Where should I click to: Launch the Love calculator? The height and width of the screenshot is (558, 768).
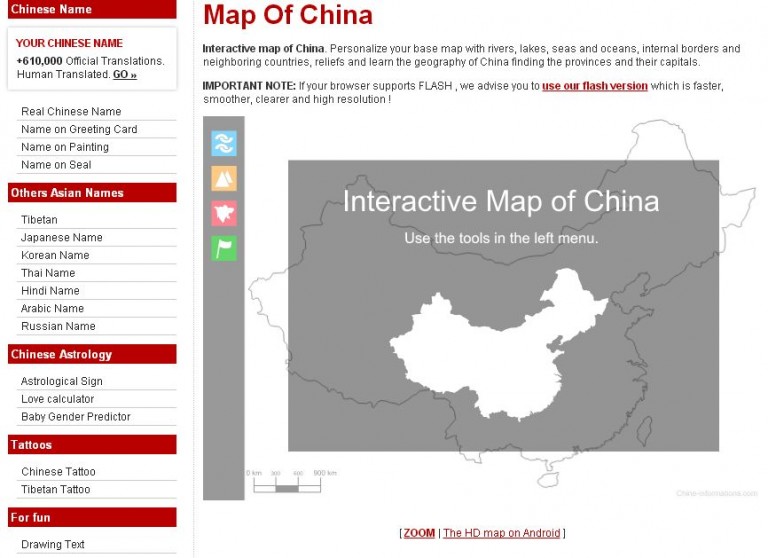[x=58, y=399]
